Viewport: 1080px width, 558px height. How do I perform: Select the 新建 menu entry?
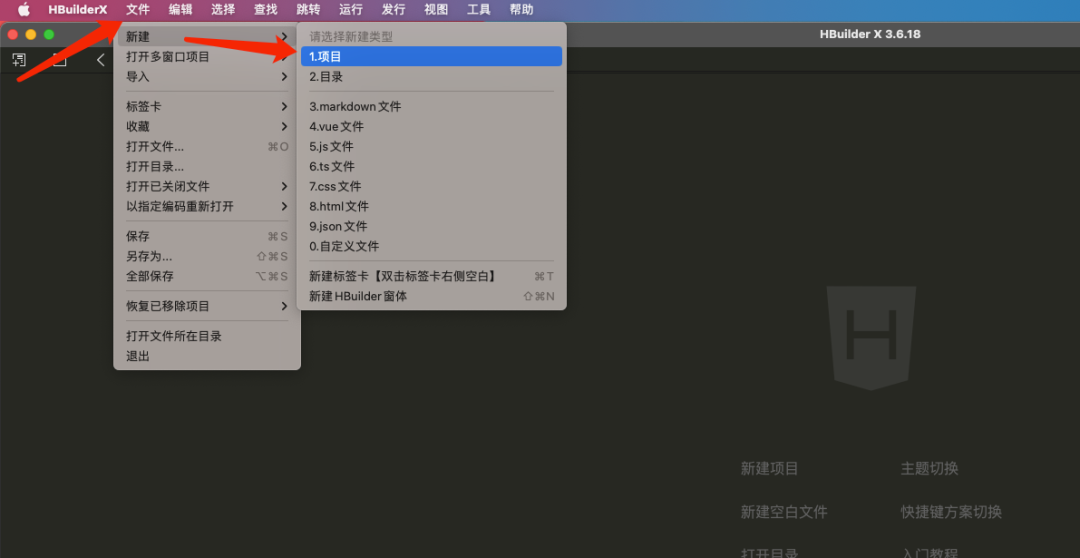pos(207,37)
